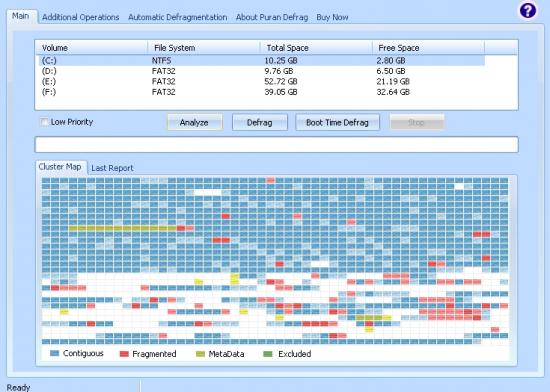
Task: Open the Buy Now tab
Action: pos(332,17)
